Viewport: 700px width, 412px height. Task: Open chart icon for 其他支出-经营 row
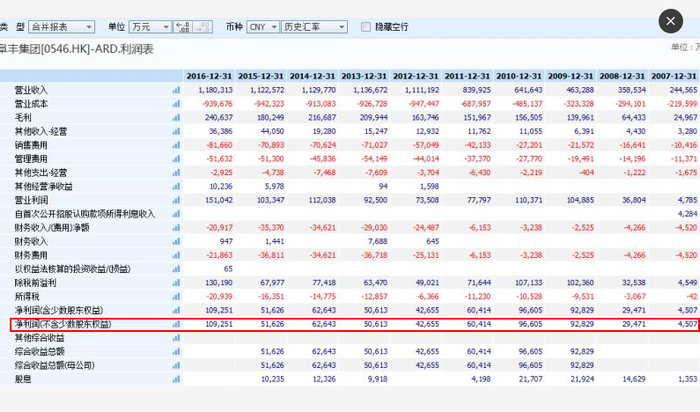point(176,173)
